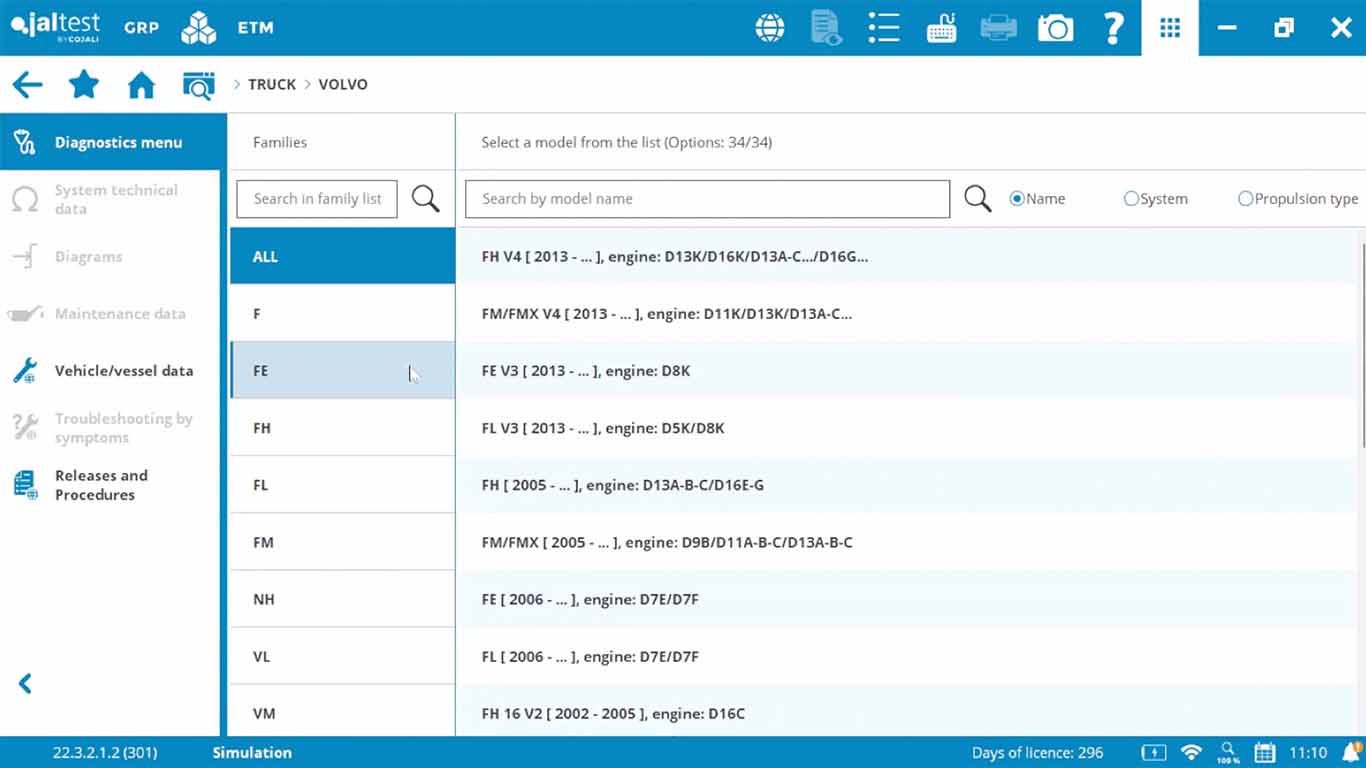This screenshot has height=768, width=1366.
Task: Open Troubleshooting by symptoms
Action: tap(110, 428)
